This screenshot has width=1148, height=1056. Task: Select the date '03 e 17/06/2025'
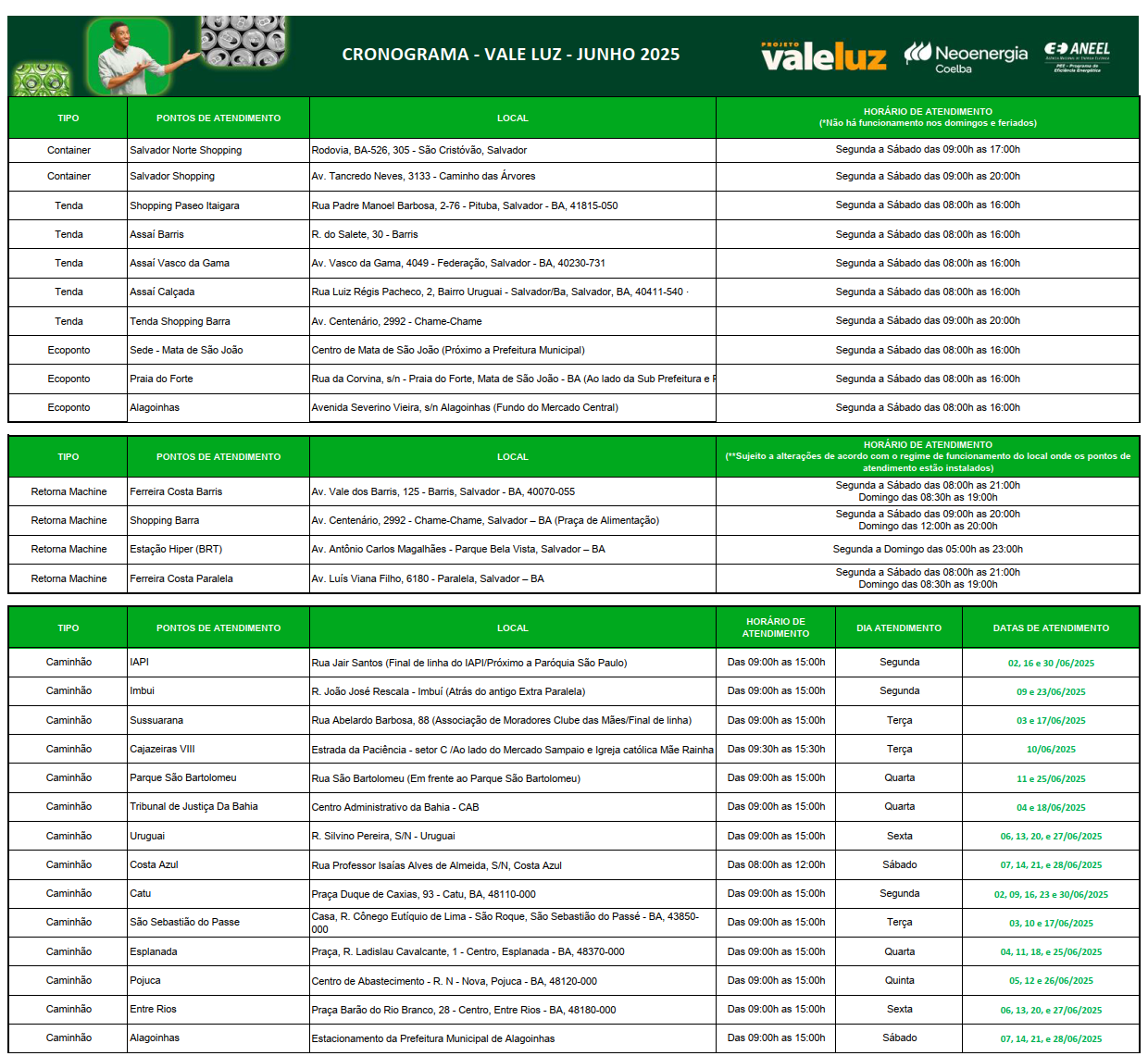[1051, 720]
